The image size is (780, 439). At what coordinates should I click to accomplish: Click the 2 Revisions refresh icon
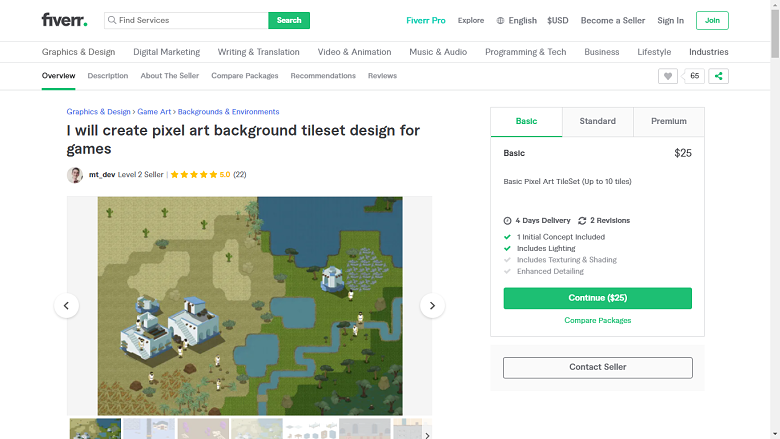pos(582,221)
